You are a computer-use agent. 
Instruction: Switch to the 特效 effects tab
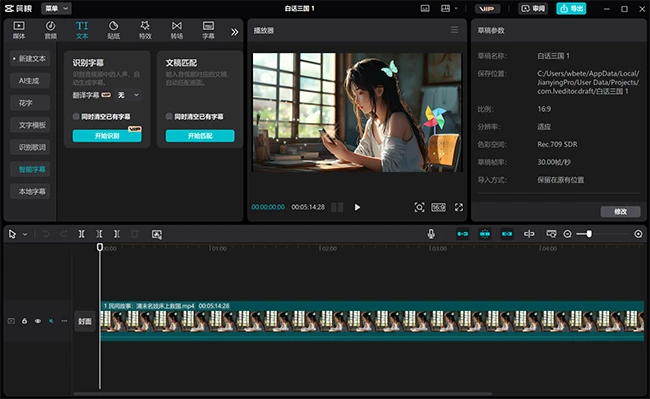coord(145,30)
